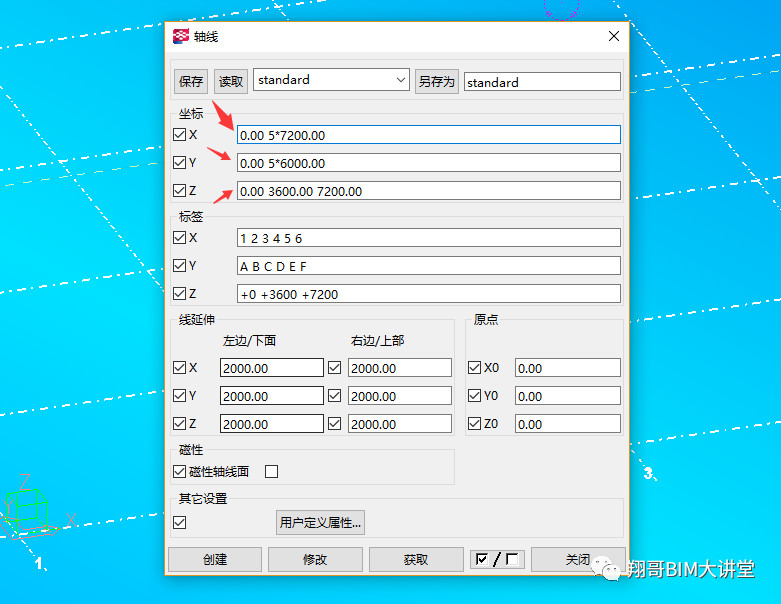Uncheck the X coordinate checkbox
Image resolution: width=781 pixels, height=604 pixels.
[180, 134]
